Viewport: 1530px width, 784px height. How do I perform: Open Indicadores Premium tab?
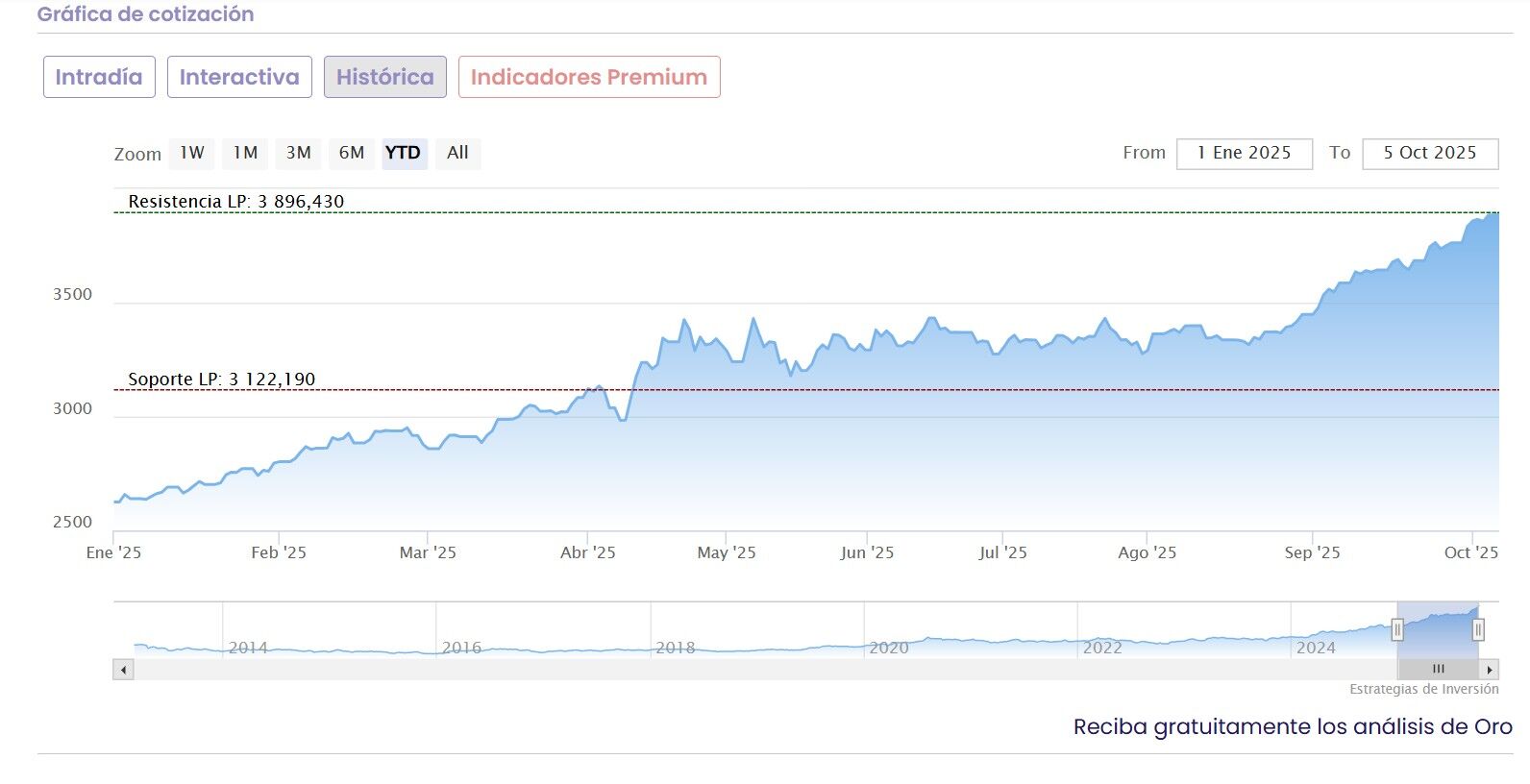point(589,77)
